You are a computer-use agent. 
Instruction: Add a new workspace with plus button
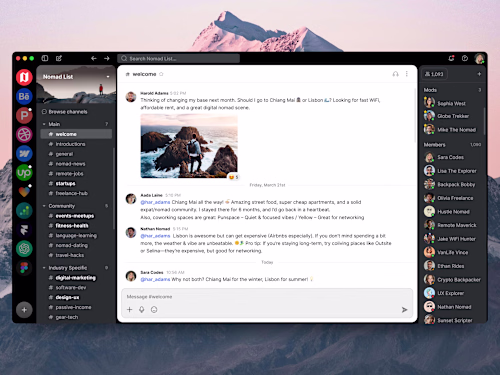point(24,310)
